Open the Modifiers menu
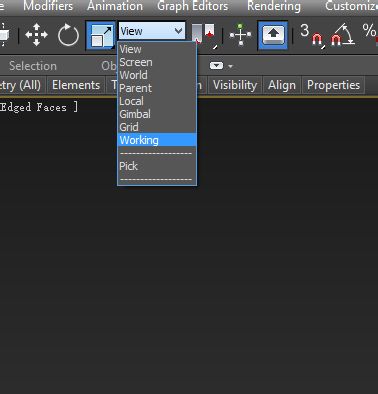This screenshot has width=378, height=394. [48, 6]
